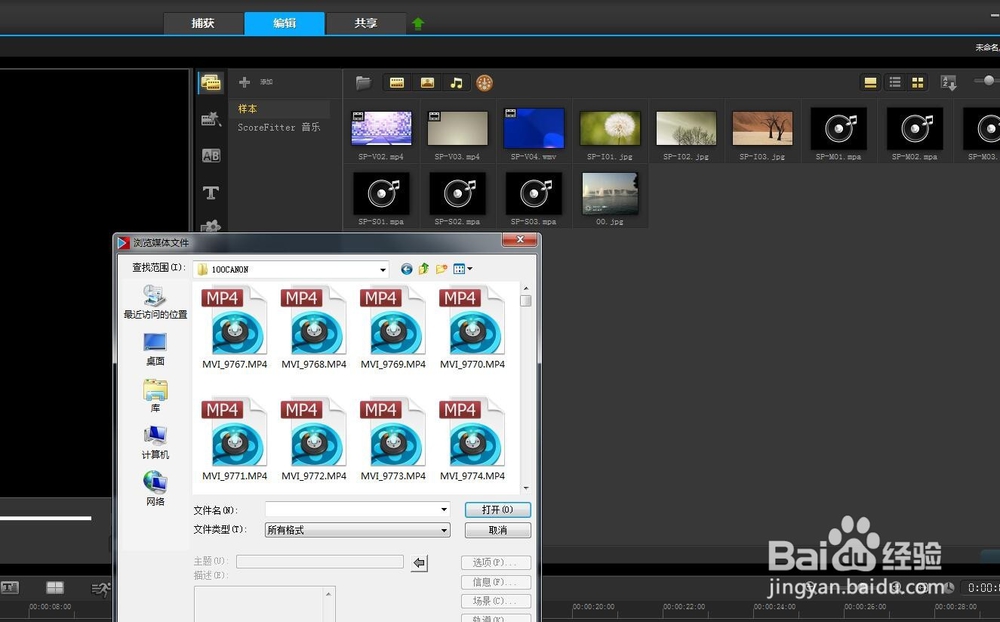This screenshot has height=622, width=1000.
Task: Open the view menu dropdown in dialog
Action: tap(462, 269)
